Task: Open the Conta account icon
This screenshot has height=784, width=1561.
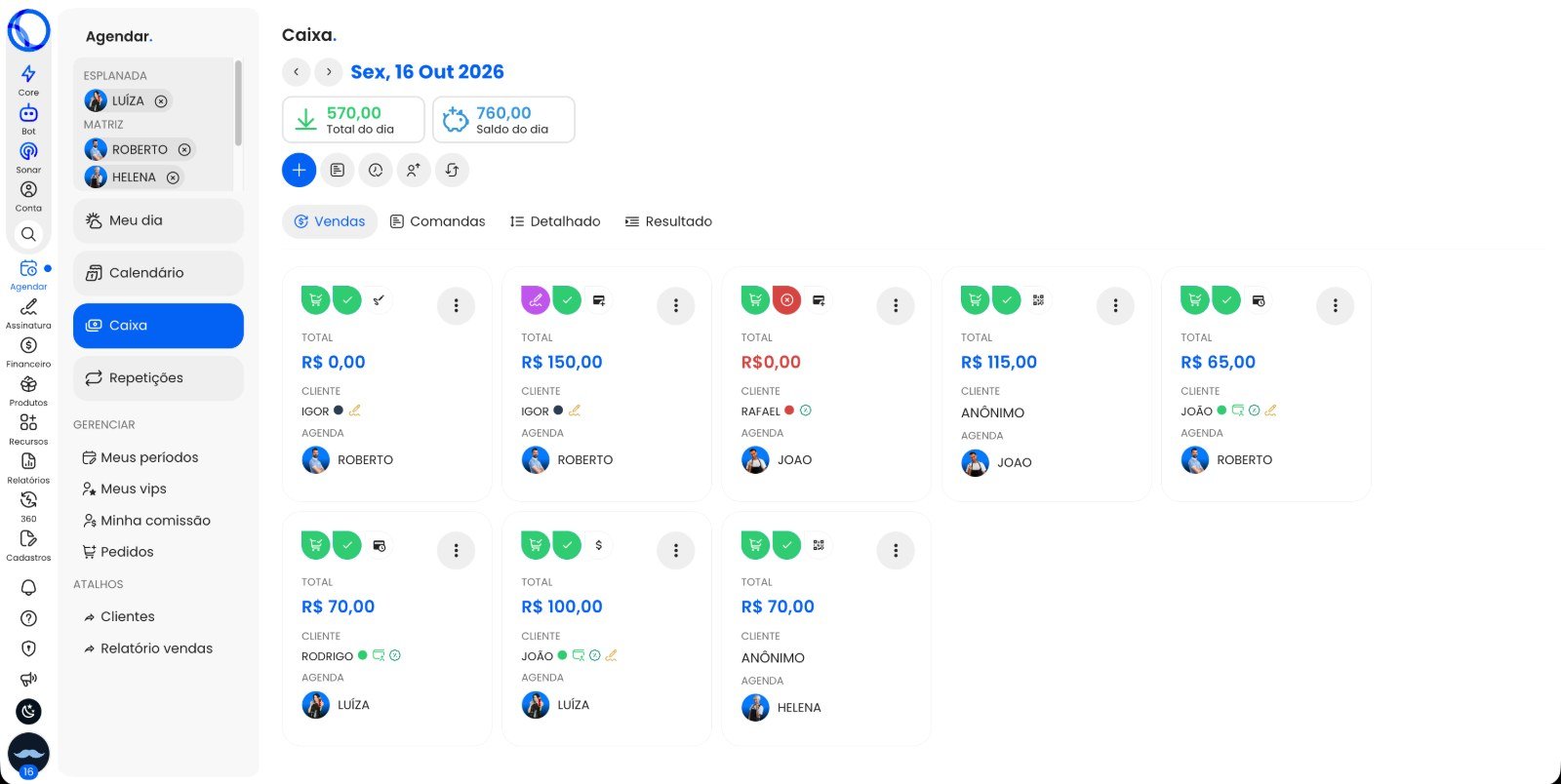Action: click(28, 190)
